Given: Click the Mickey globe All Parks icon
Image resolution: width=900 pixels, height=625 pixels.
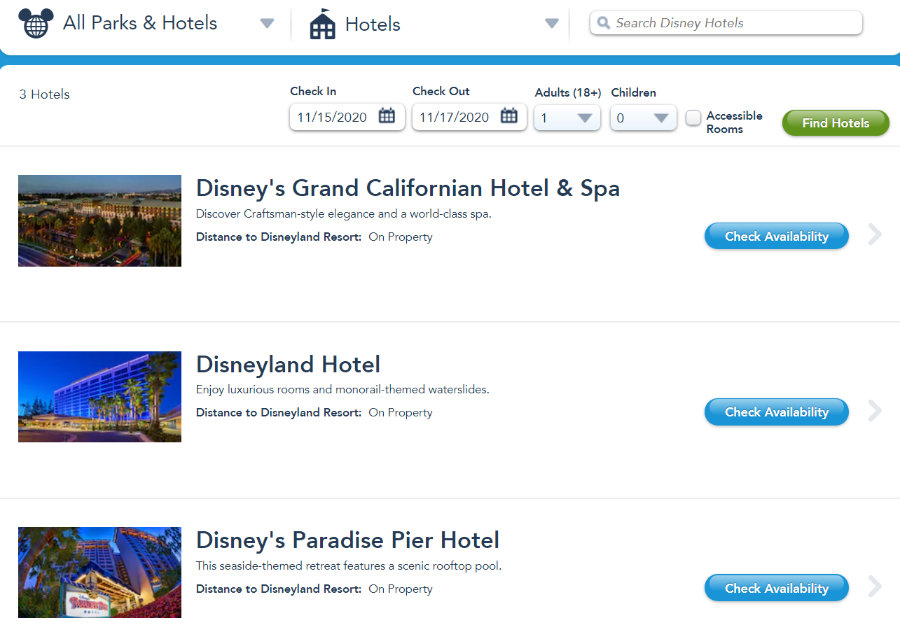Looking at the screenshot, I should click(35, 23).
